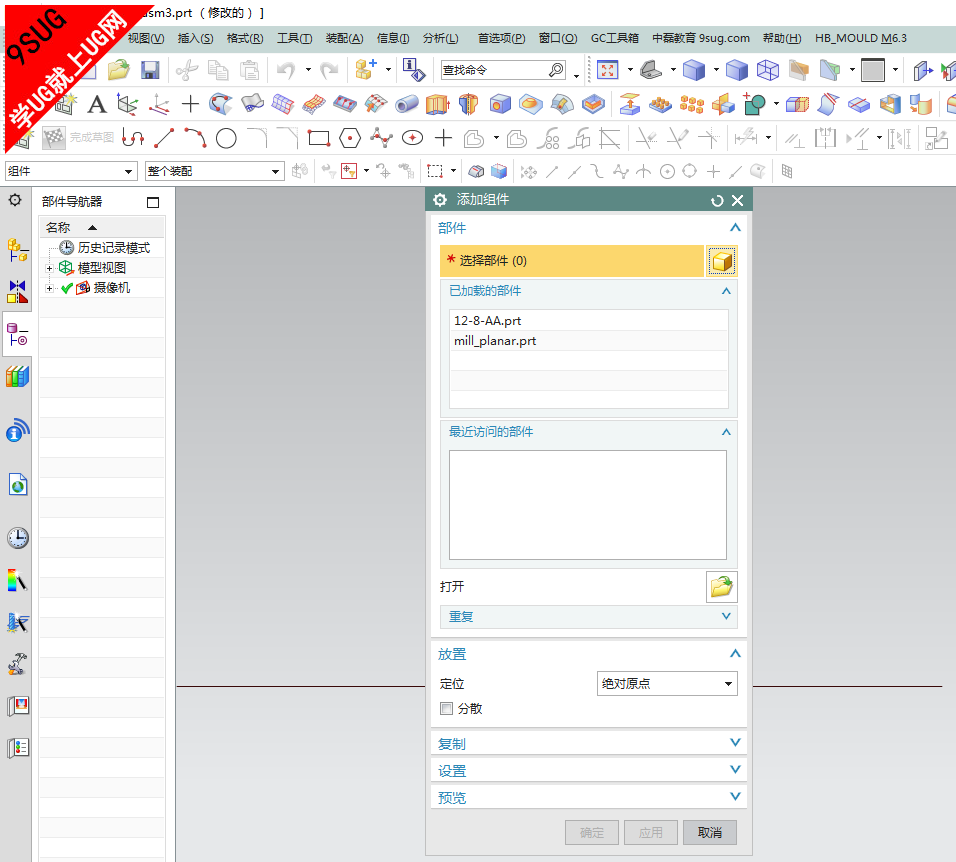This screenshot has width=956, height=862.
Task: Open the 组件 selection filter dropdown
Action: (x=70, y=171)
